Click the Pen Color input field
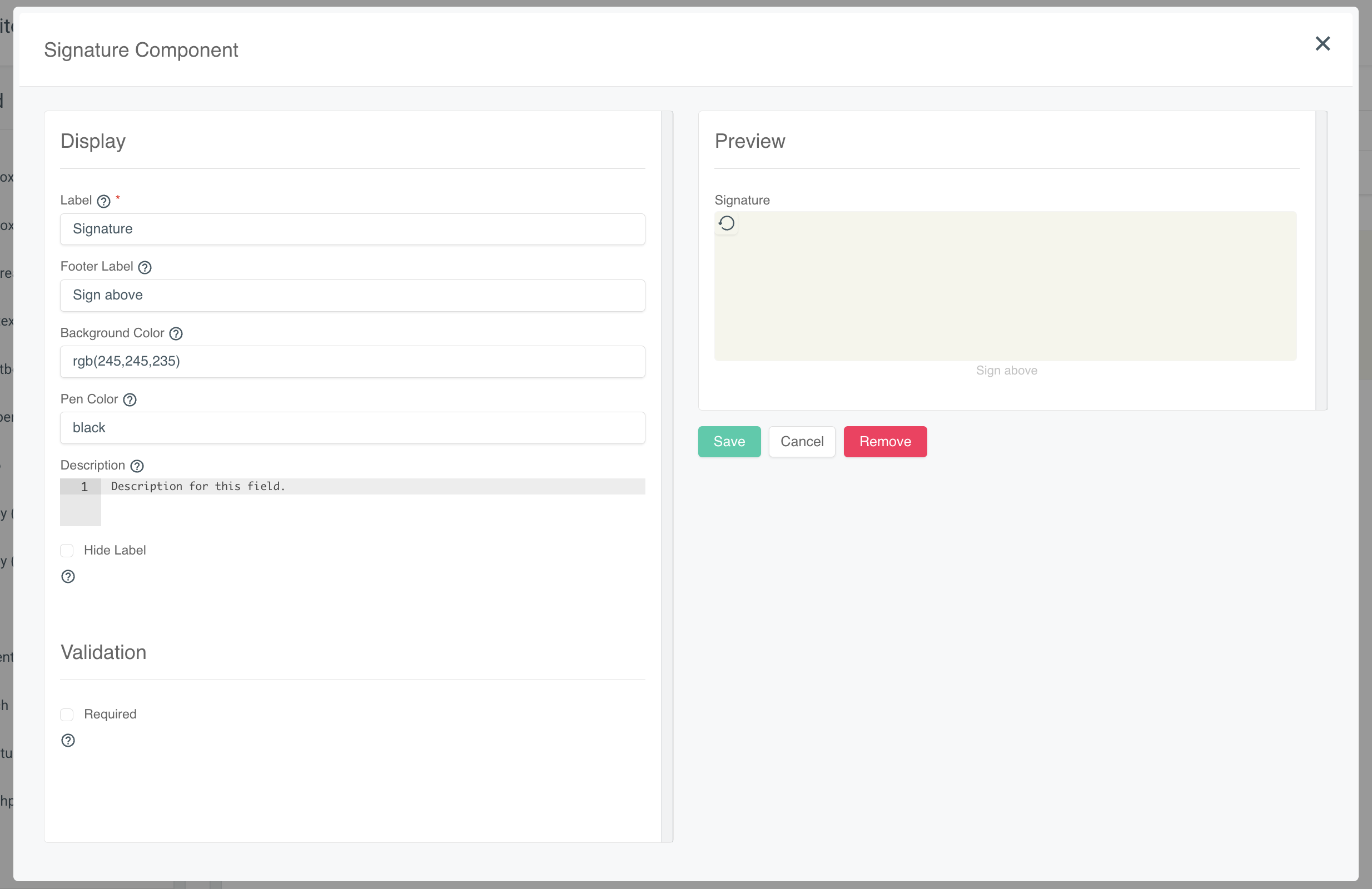The image size is (1372, 889). 352,427
